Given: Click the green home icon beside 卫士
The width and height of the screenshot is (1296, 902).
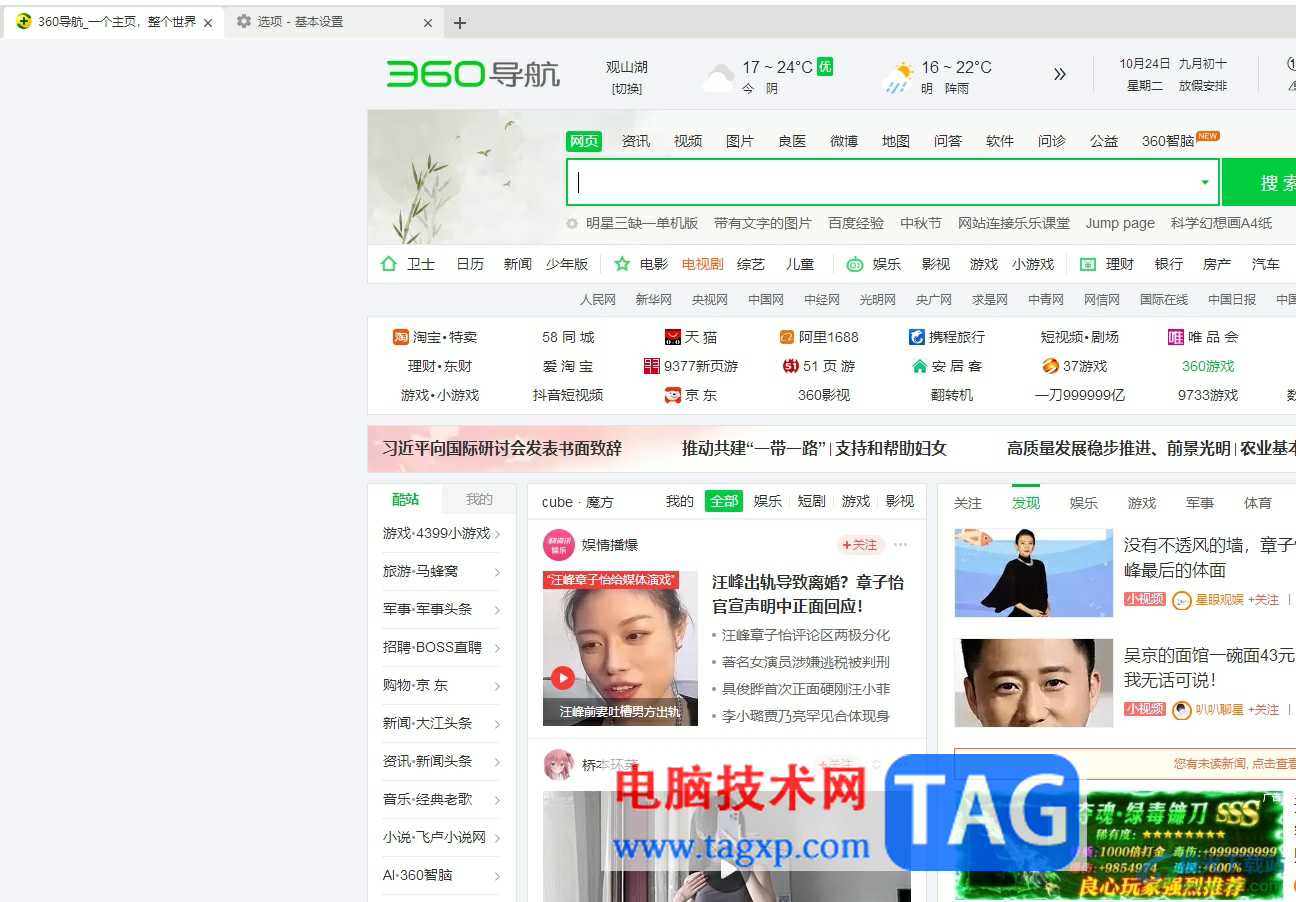Looking at the screenshot, I should (387, 263).
